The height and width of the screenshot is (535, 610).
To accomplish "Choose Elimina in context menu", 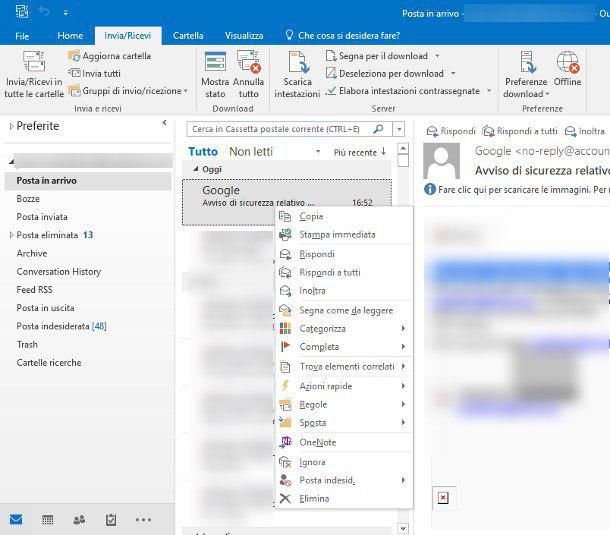I will (x=344, y=498).
